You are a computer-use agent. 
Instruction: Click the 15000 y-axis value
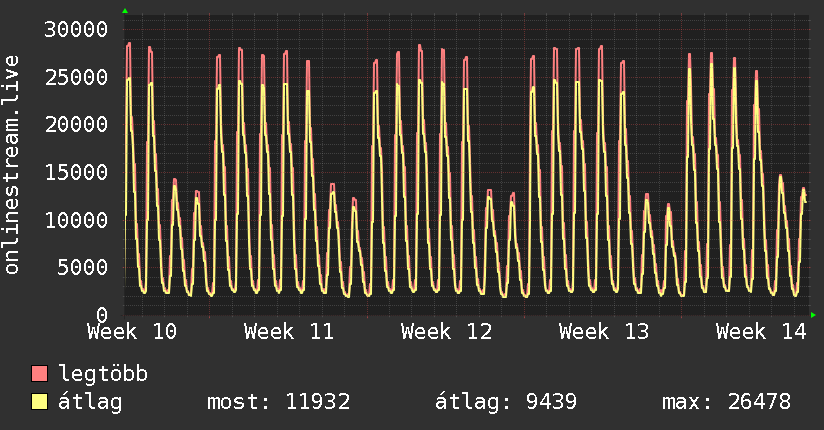[76, 172]
